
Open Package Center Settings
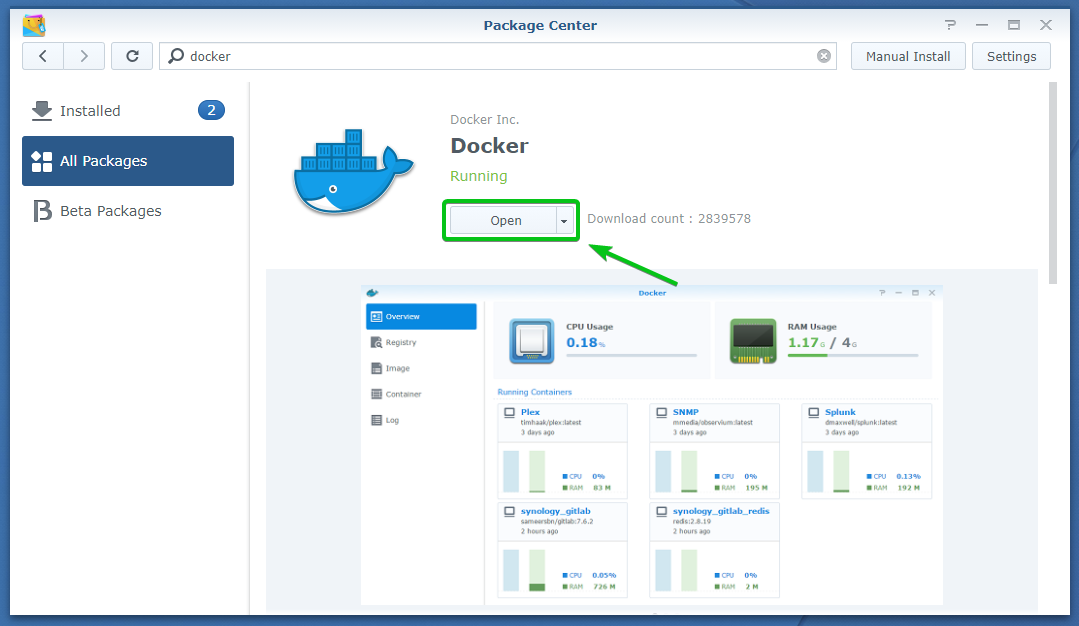point(1011,56)
